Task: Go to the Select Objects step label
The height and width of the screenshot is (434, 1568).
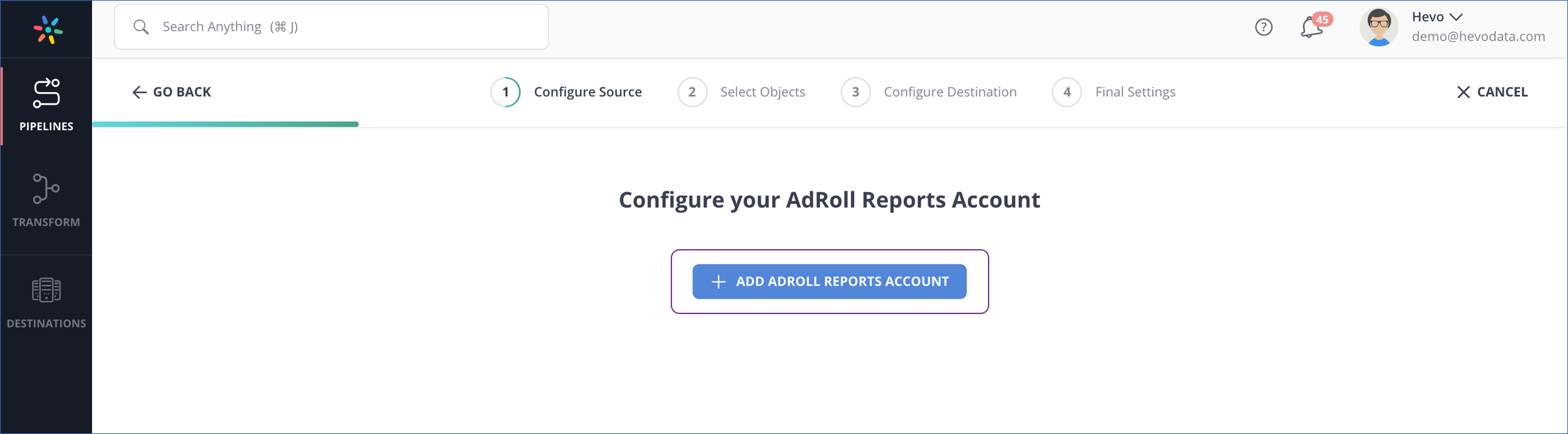Action: 762,92
